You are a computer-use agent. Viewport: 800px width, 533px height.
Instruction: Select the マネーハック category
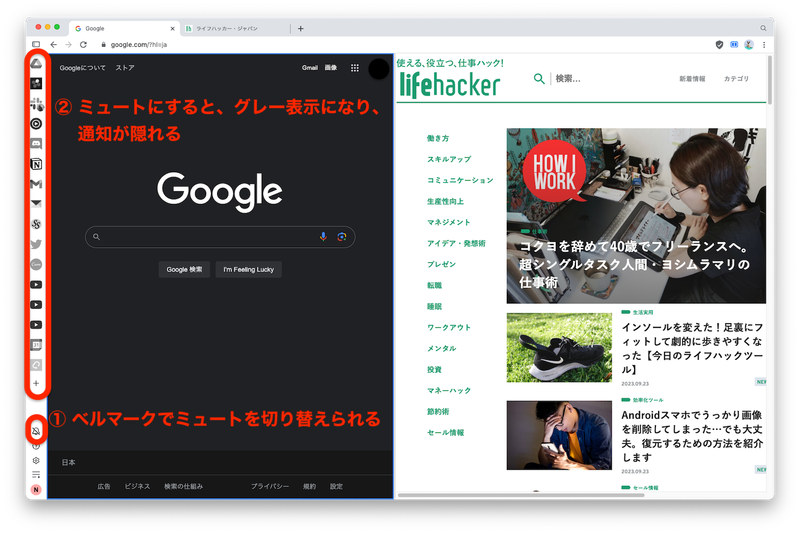coord(449,391)
